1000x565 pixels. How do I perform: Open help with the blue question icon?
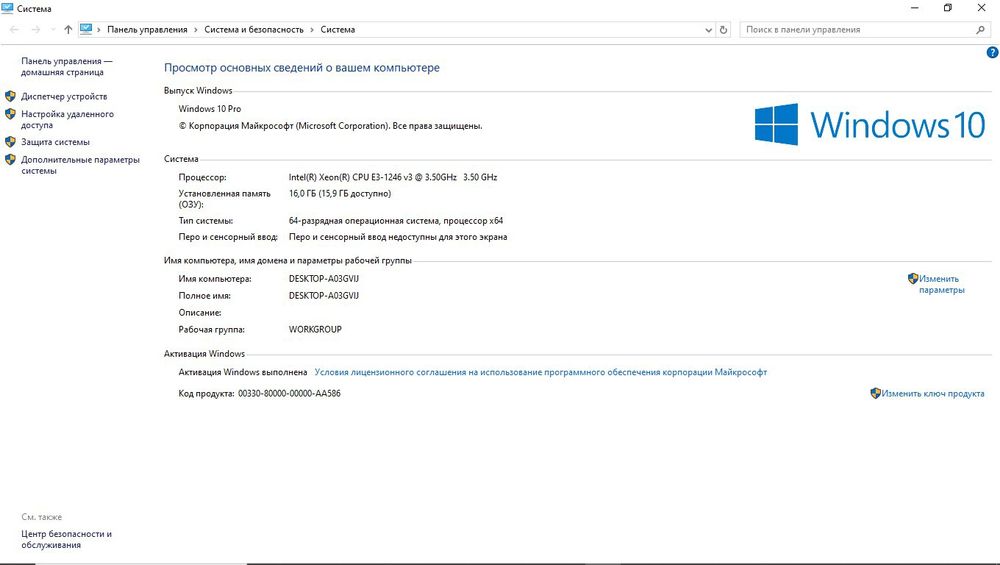992,53
